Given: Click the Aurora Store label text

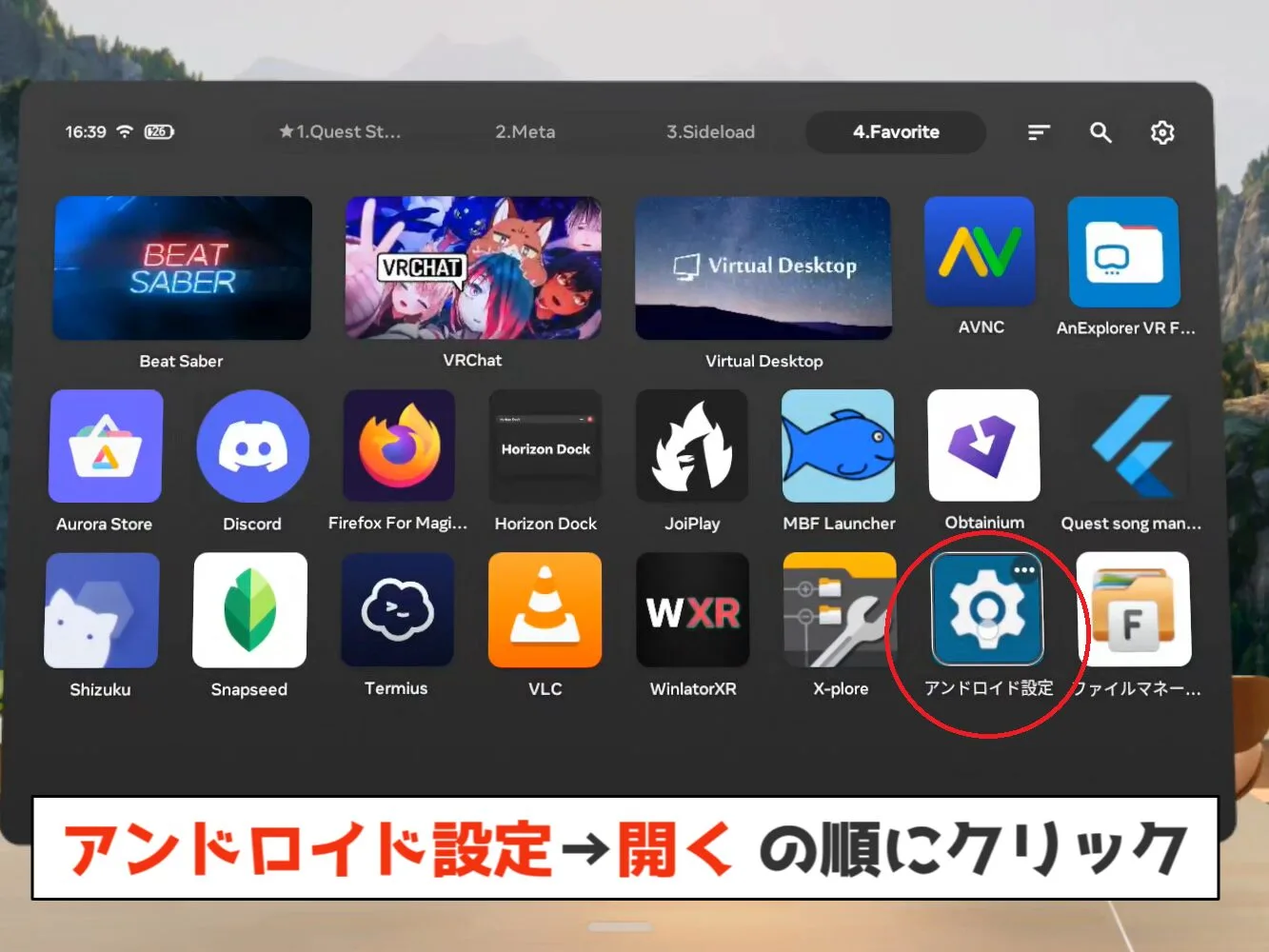Looking at the screenshot, I should pos(105,524).
